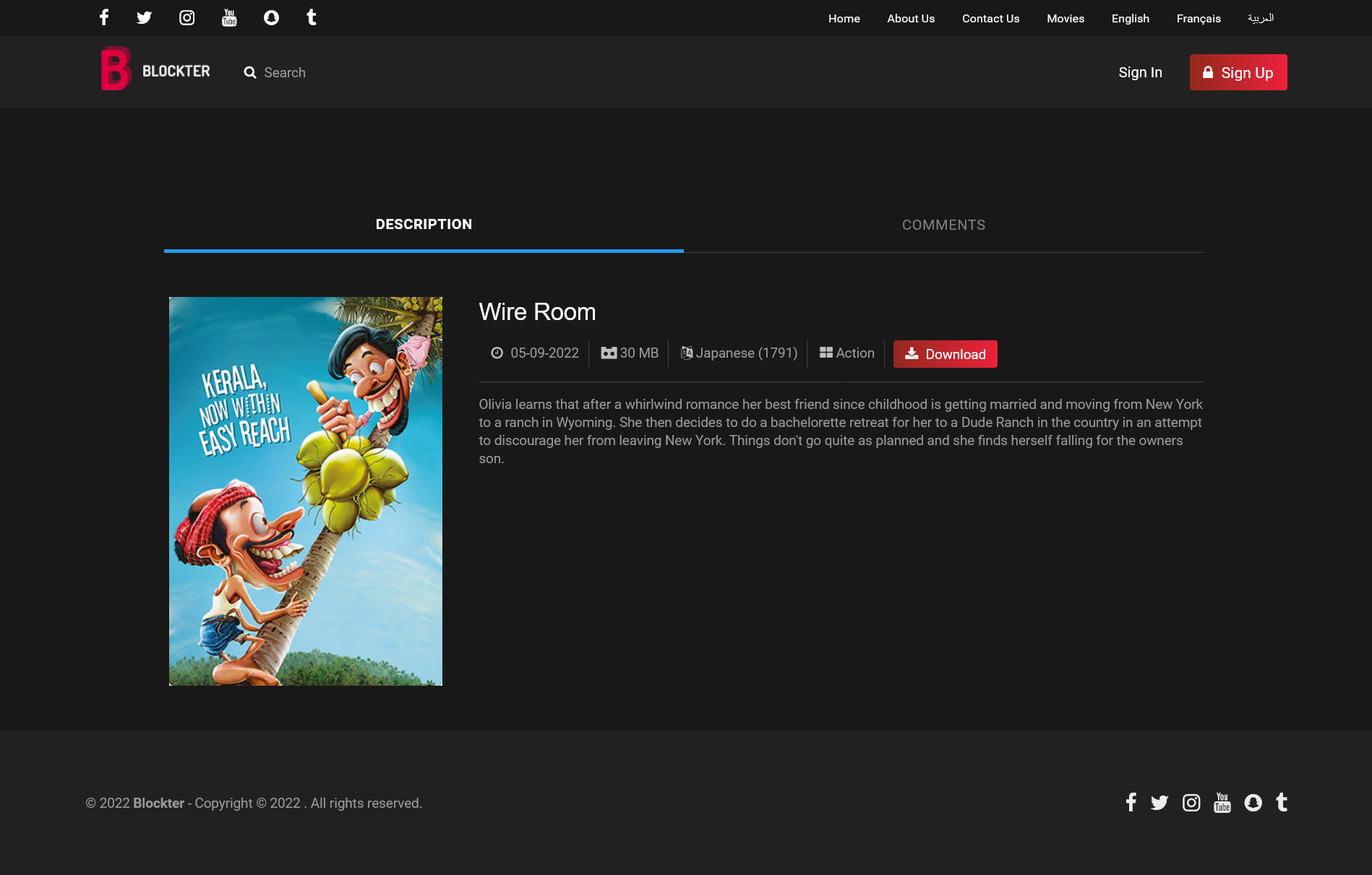The width and height of the screenshot is (1372, 875).
Task: Click the Wire Room movie poster
Action: 306,491
